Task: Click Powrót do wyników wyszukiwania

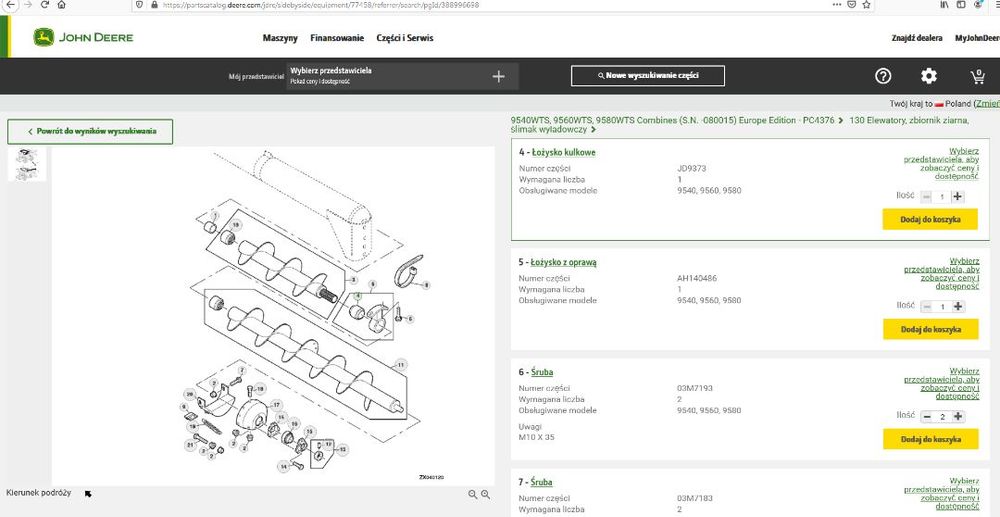Action: [90, 131]
